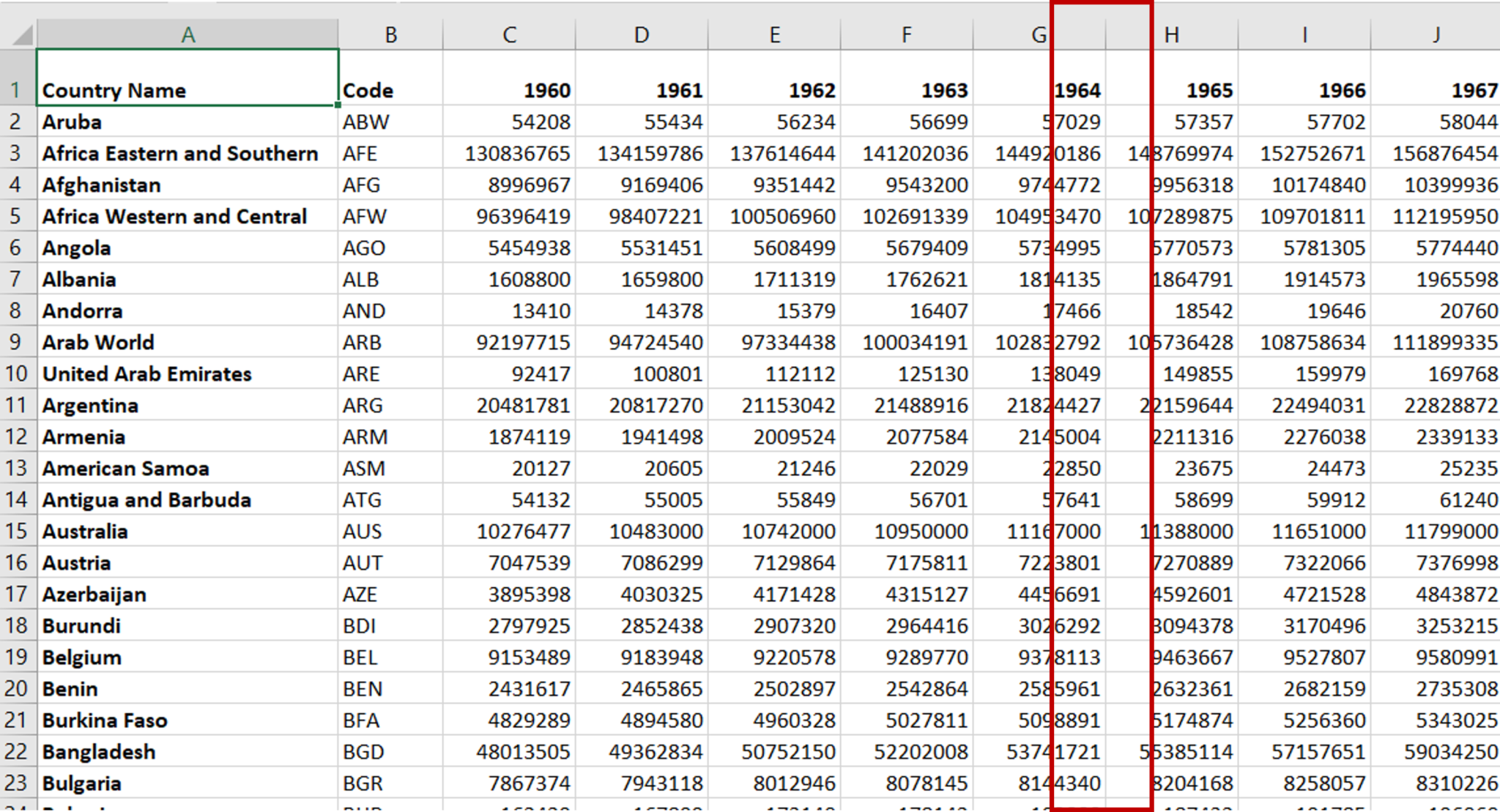This screenshot has width=1500, height=812.
Task: Select column header A
Action: click(187, 34)
